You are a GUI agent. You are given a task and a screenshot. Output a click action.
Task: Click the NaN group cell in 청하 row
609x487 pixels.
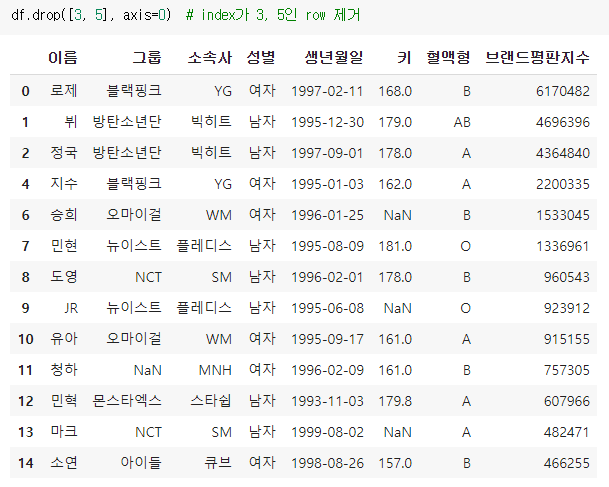[148, 370]
